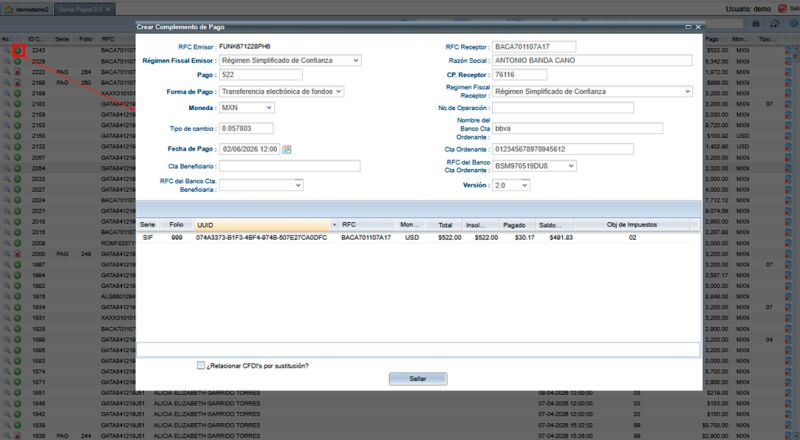Screen dimensions: 800x440
Task: Open the red PDF icon on row 2198
Action: point(17,83)
